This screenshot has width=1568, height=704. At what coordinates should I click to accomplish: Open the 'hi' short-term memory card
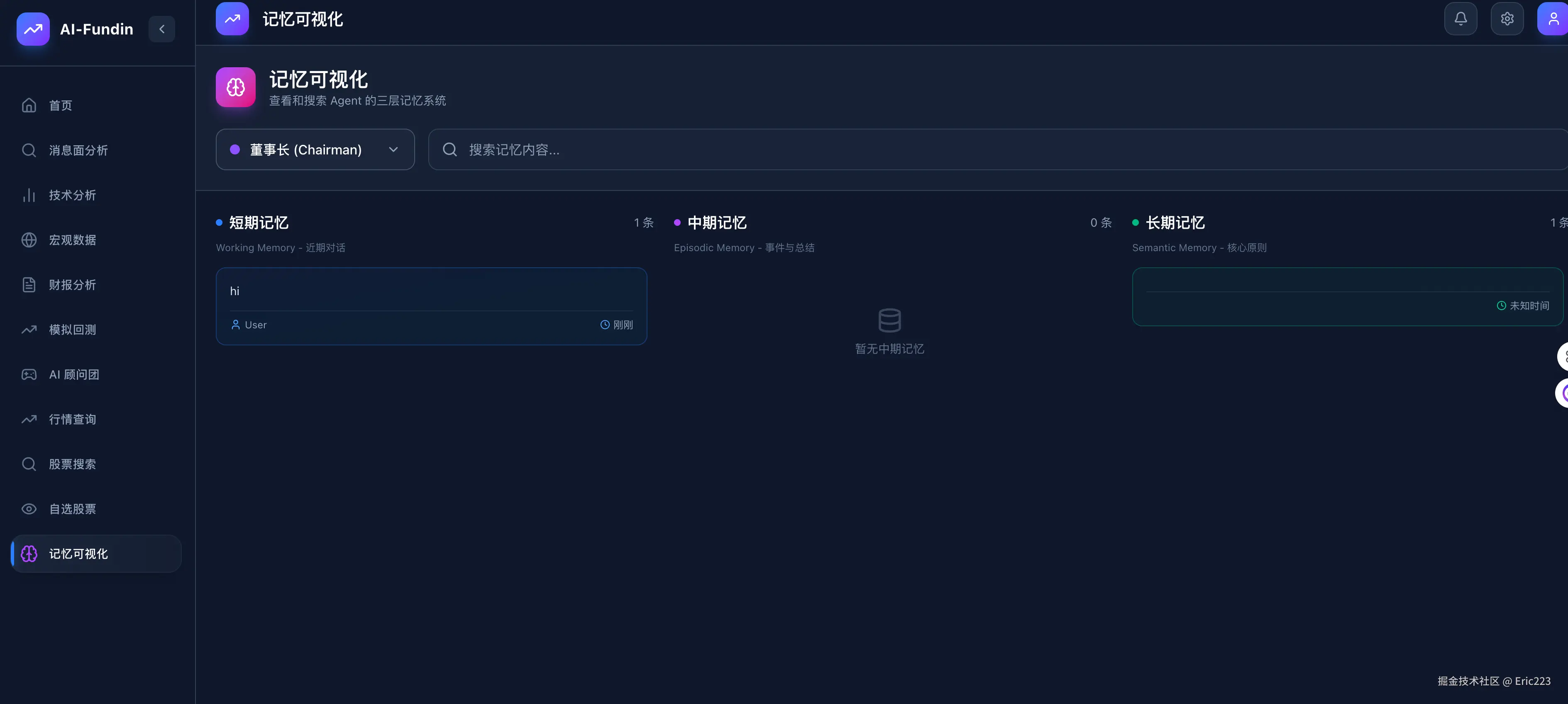click(431, 306)
